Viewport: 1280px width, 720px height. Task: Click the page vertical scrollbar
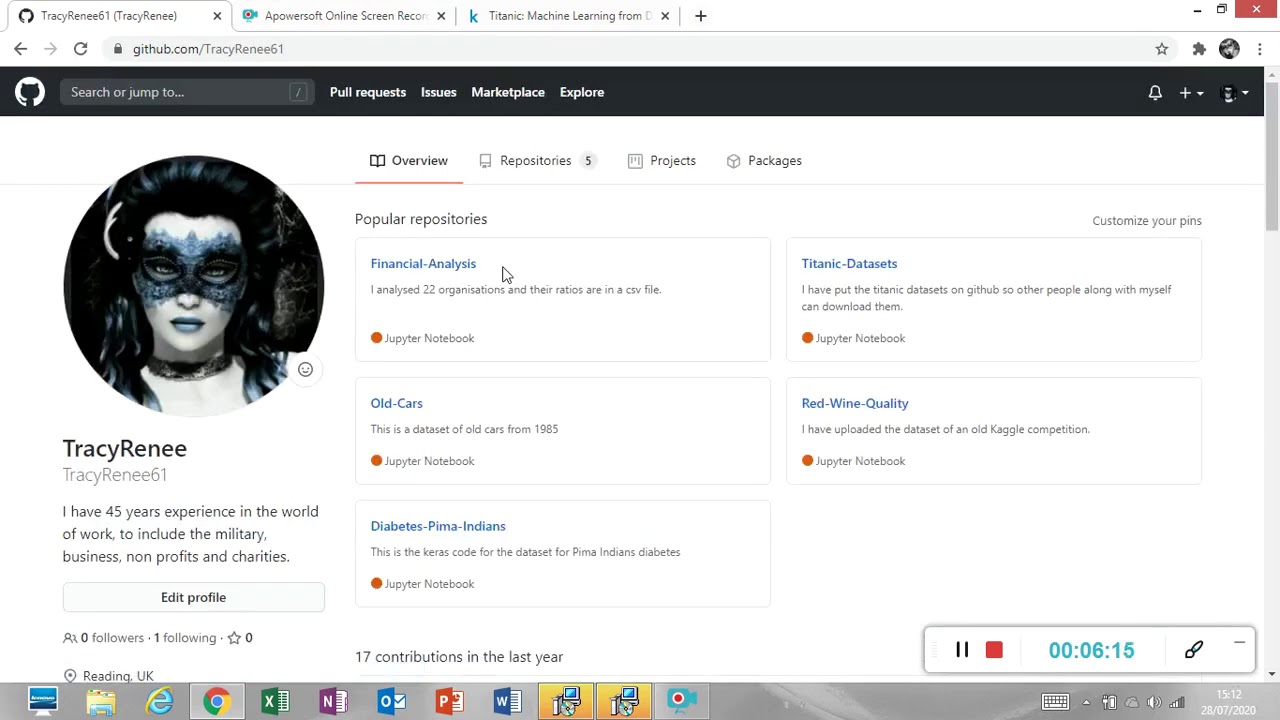pos(1272,155)
